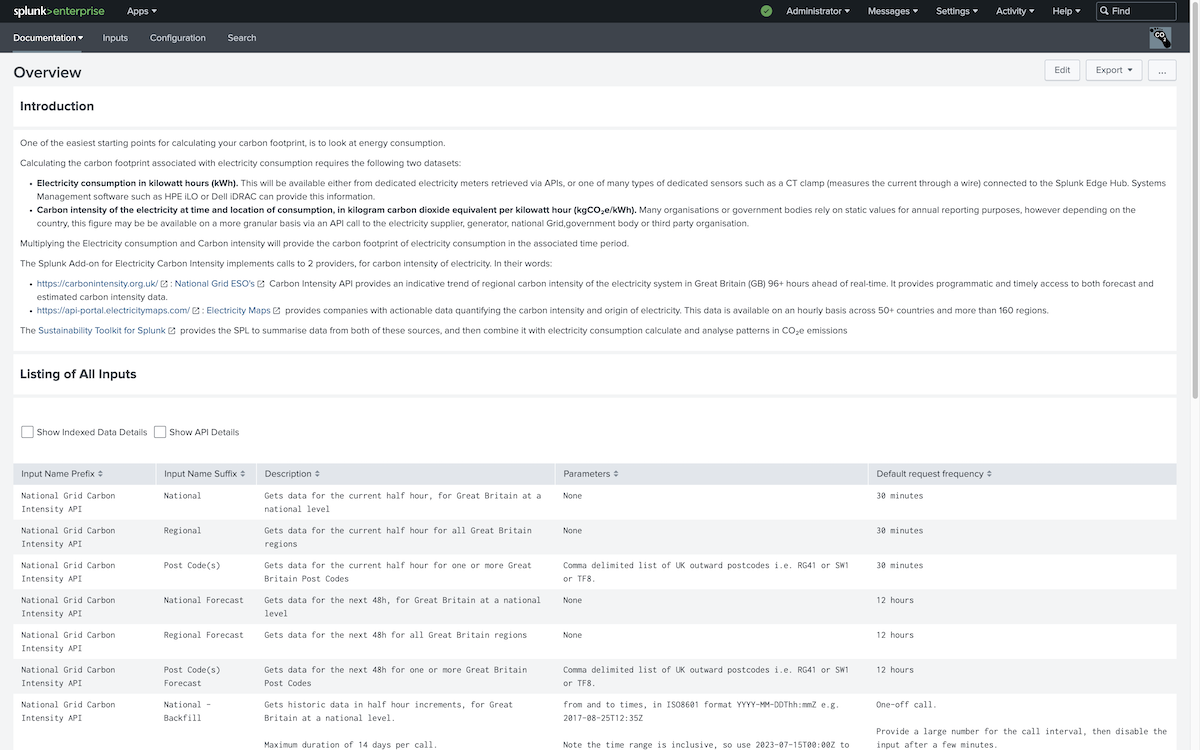Viewport: 1200px width, 750px height.
Task: Enable Show API Details checkbox
Action: (160, 432)
